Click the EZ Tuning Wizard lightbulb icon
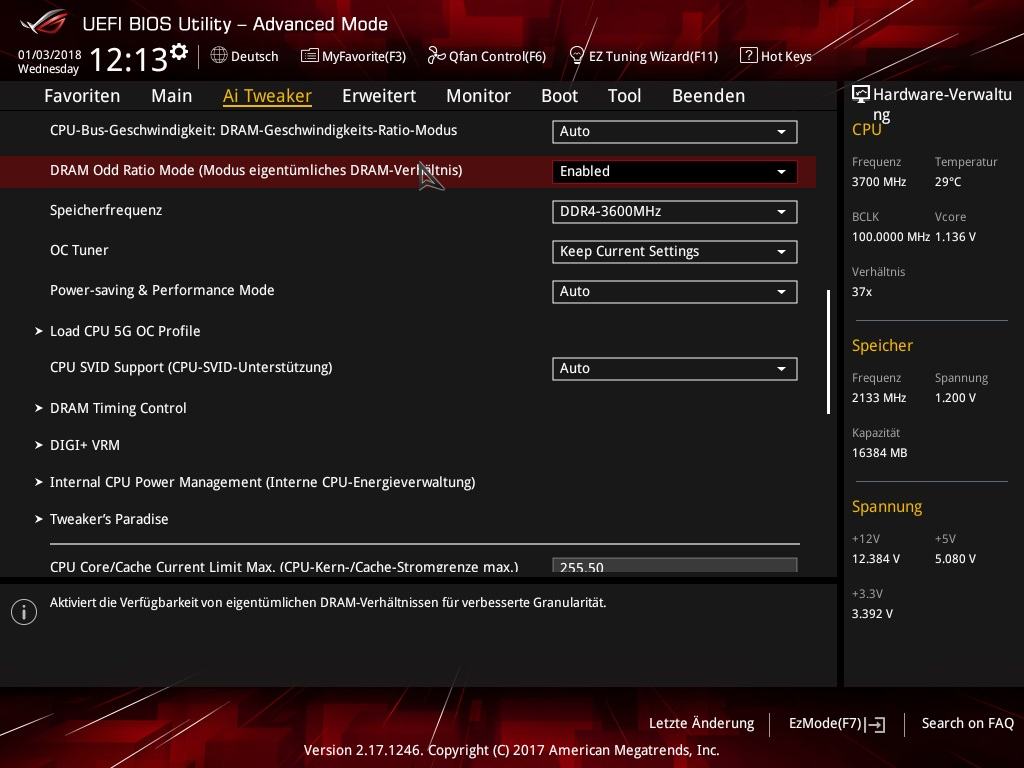The width and height of the screenshot is (1024, 768). pyautogui.click(x=576, y=56)
